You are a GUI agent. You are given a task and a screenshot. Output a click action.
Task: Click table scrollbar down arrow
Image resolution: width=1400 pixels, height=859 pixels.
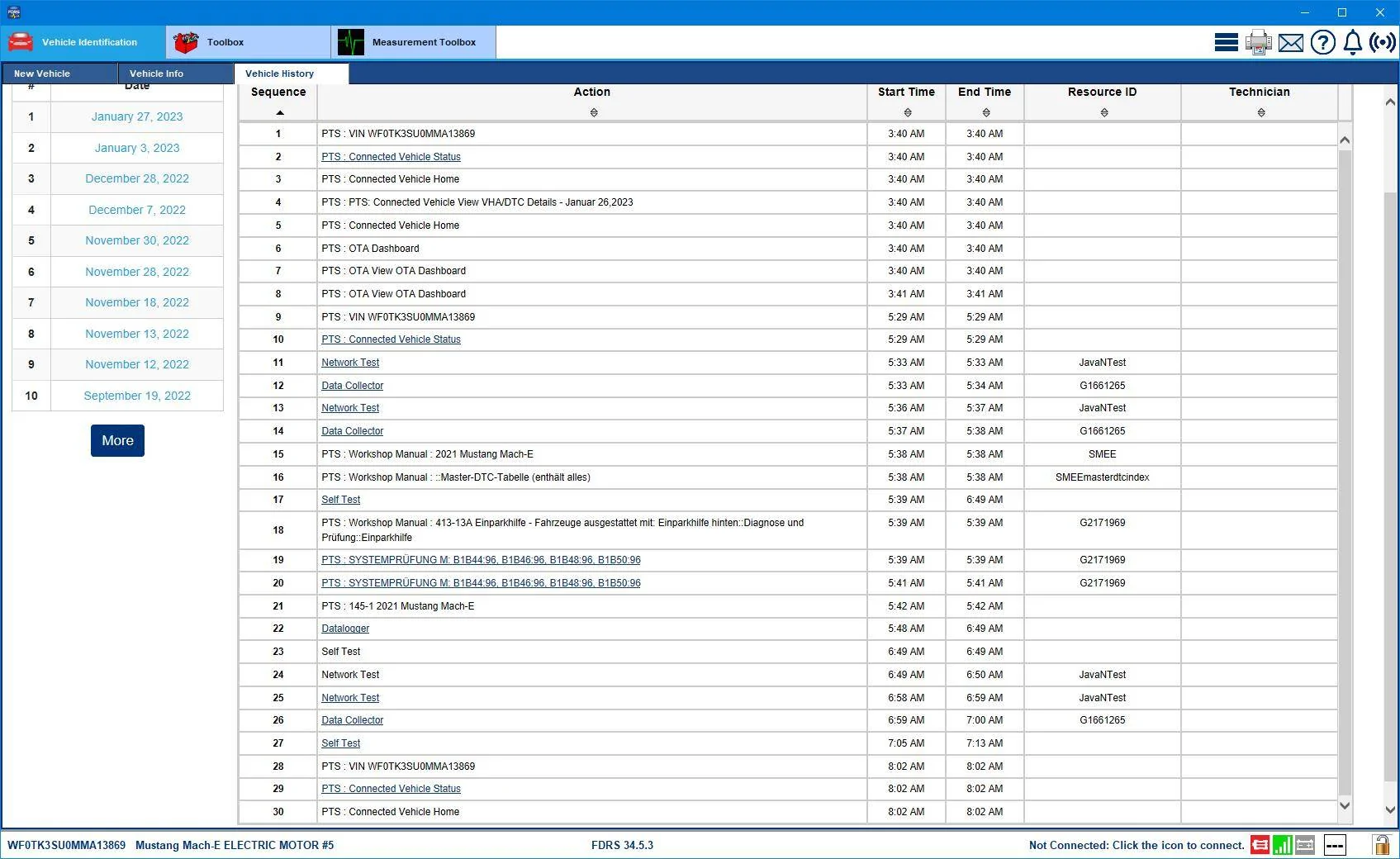tap(1345, 805)
